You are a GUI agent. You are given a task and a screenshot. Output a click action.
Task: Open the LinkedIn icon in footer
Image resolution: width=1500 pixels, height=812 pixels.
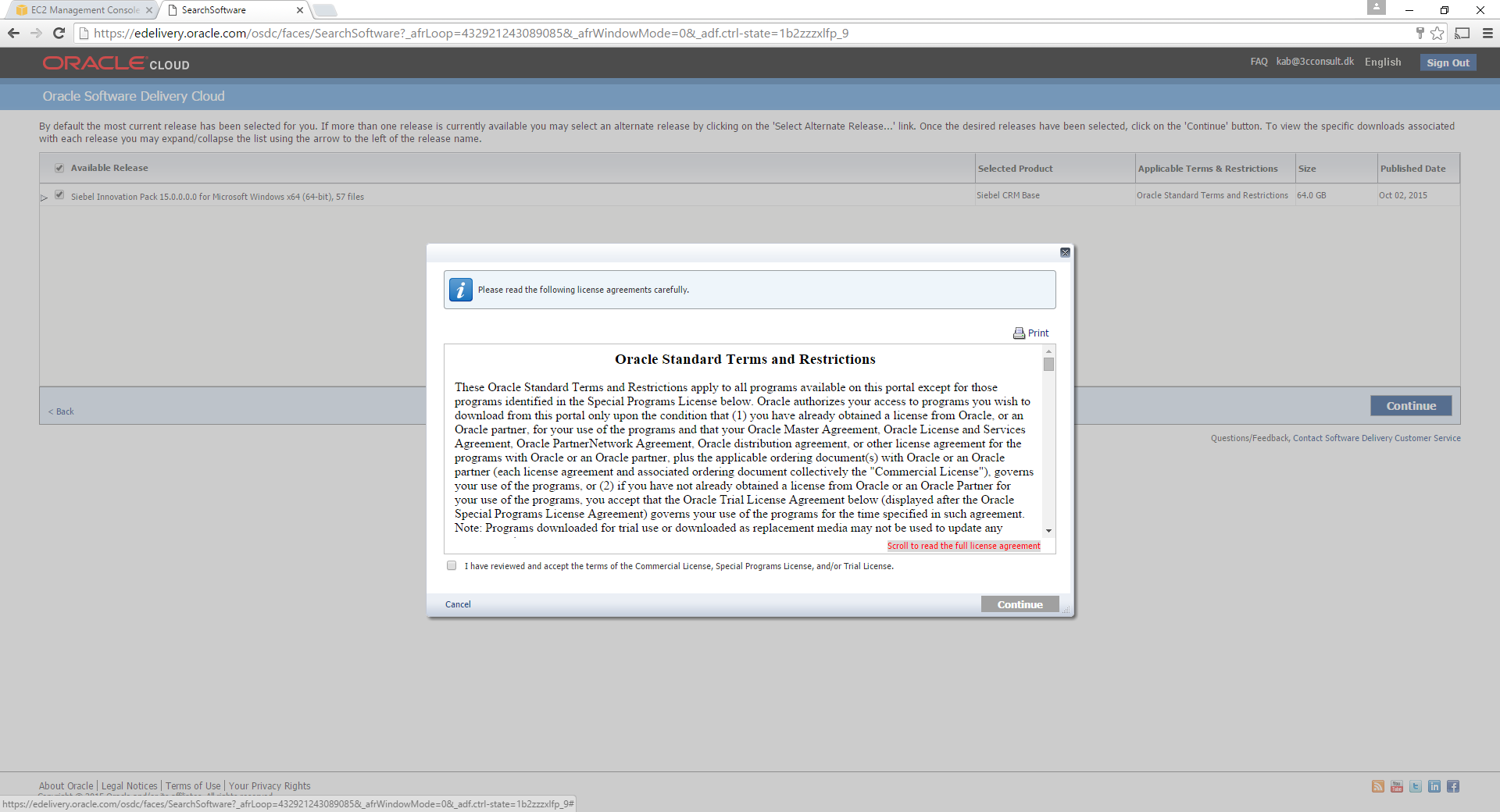click(x=1434, y=786)
